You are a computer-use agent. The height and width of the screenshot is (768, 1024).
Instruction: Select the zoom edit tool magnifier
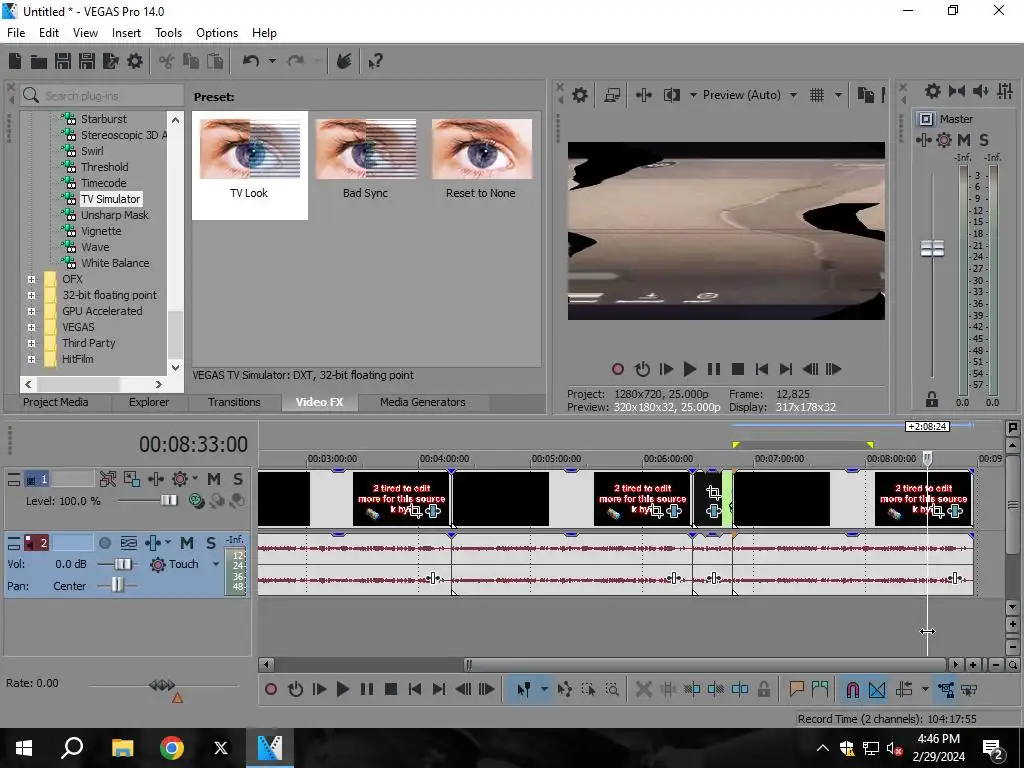[612, 690]
